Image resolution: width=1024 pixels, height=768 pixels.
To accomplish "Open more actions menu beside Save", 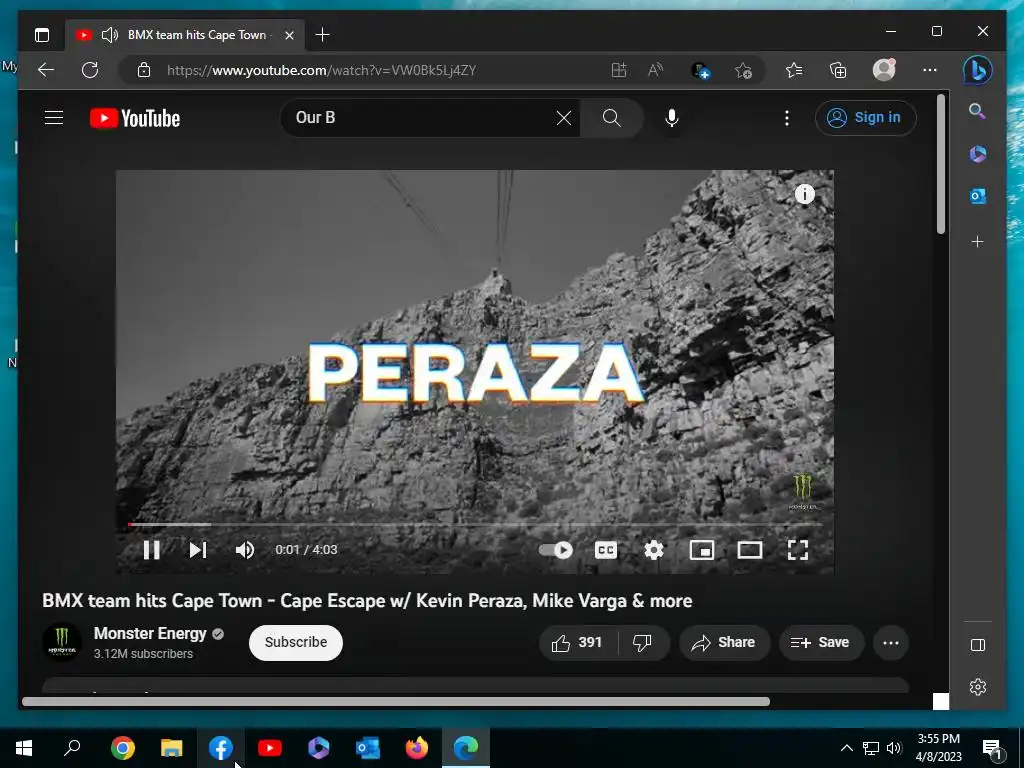I will point(891,643).
